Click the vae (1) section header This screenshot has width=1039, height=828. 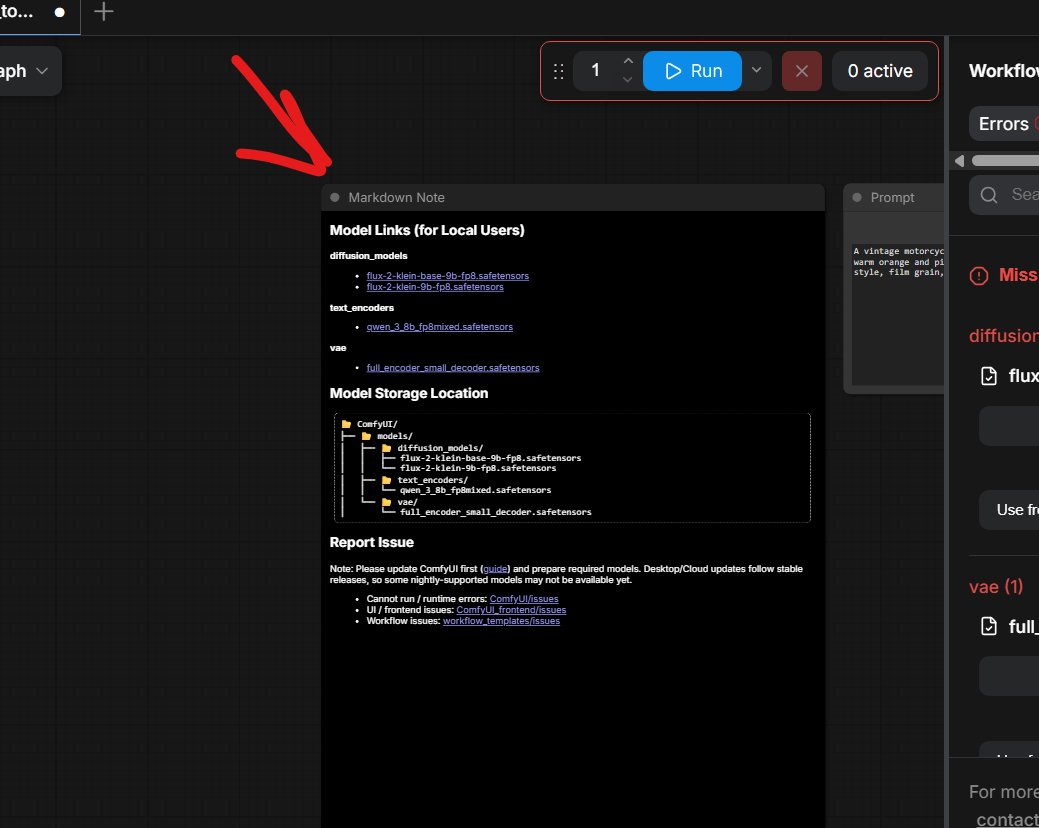(x=996, y=587)
